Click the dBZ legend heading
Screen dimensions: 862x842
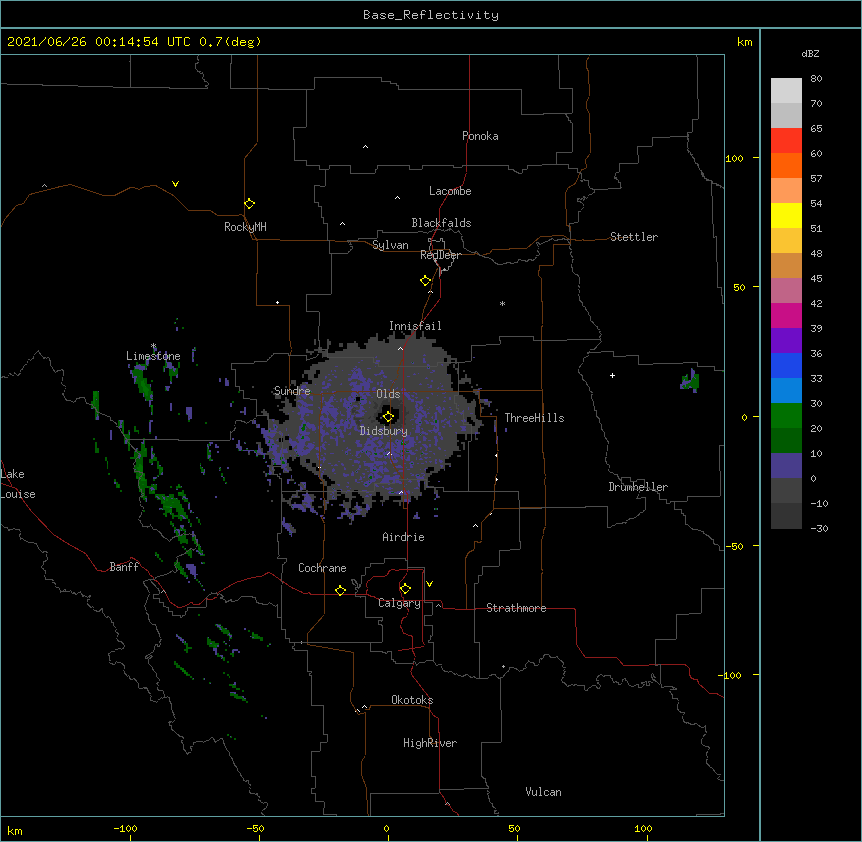click(x=810, y=53)
